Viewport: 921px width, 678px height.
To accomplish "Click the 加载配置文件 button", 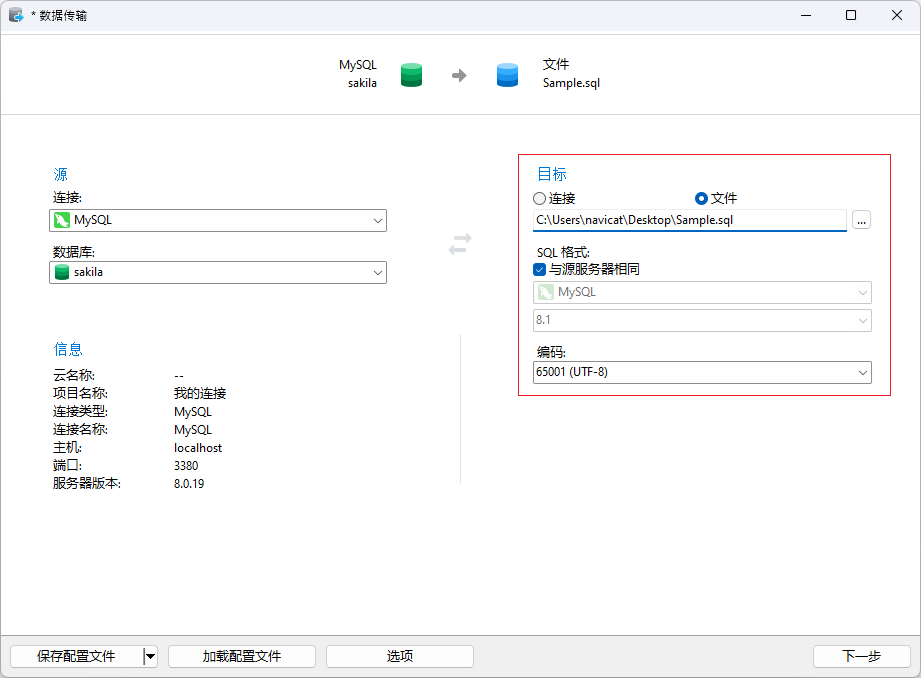I will (x=242, y=656).
